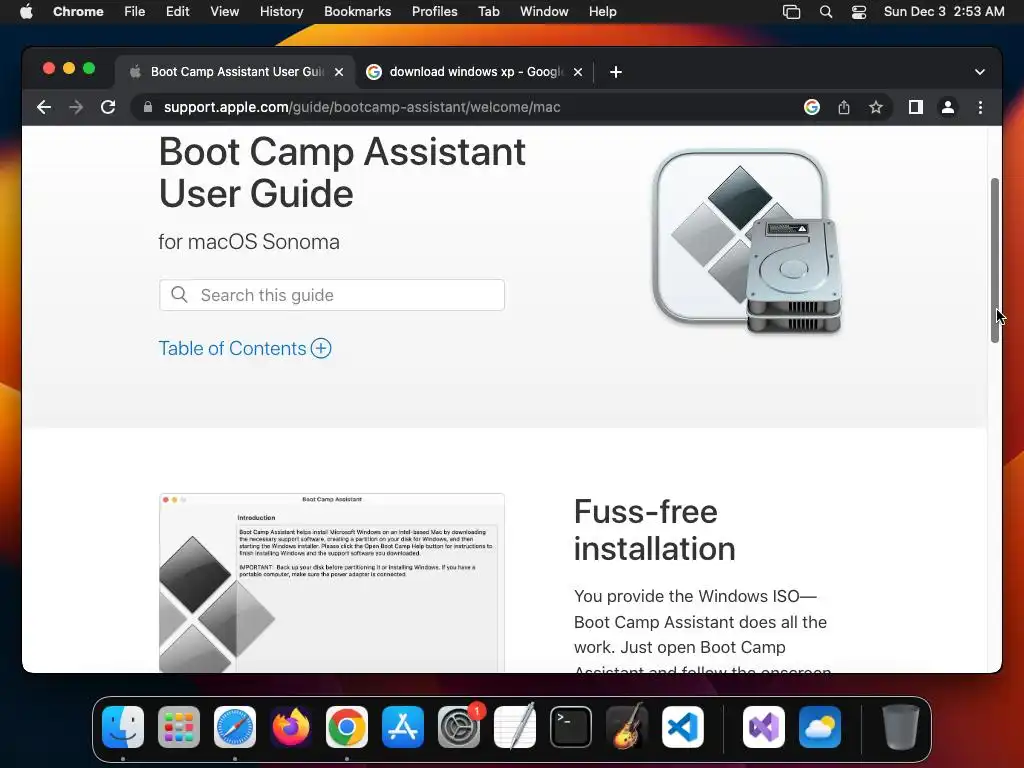Click the Search this guide field
The image size is (1024, 768).
click(x=332, y=295)
